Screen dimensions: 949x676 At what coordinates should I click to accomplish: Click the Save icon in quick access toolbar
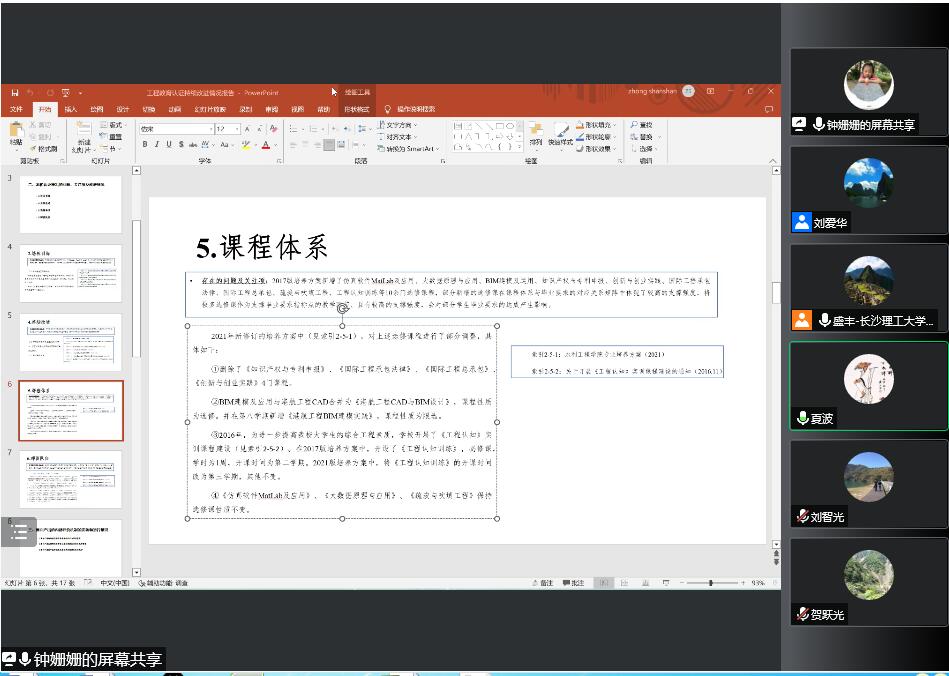14,92
